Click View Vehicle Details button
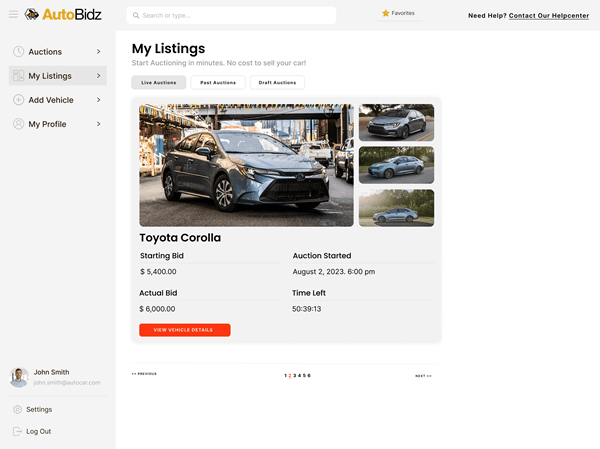The image size is (600, 449). 185,330
